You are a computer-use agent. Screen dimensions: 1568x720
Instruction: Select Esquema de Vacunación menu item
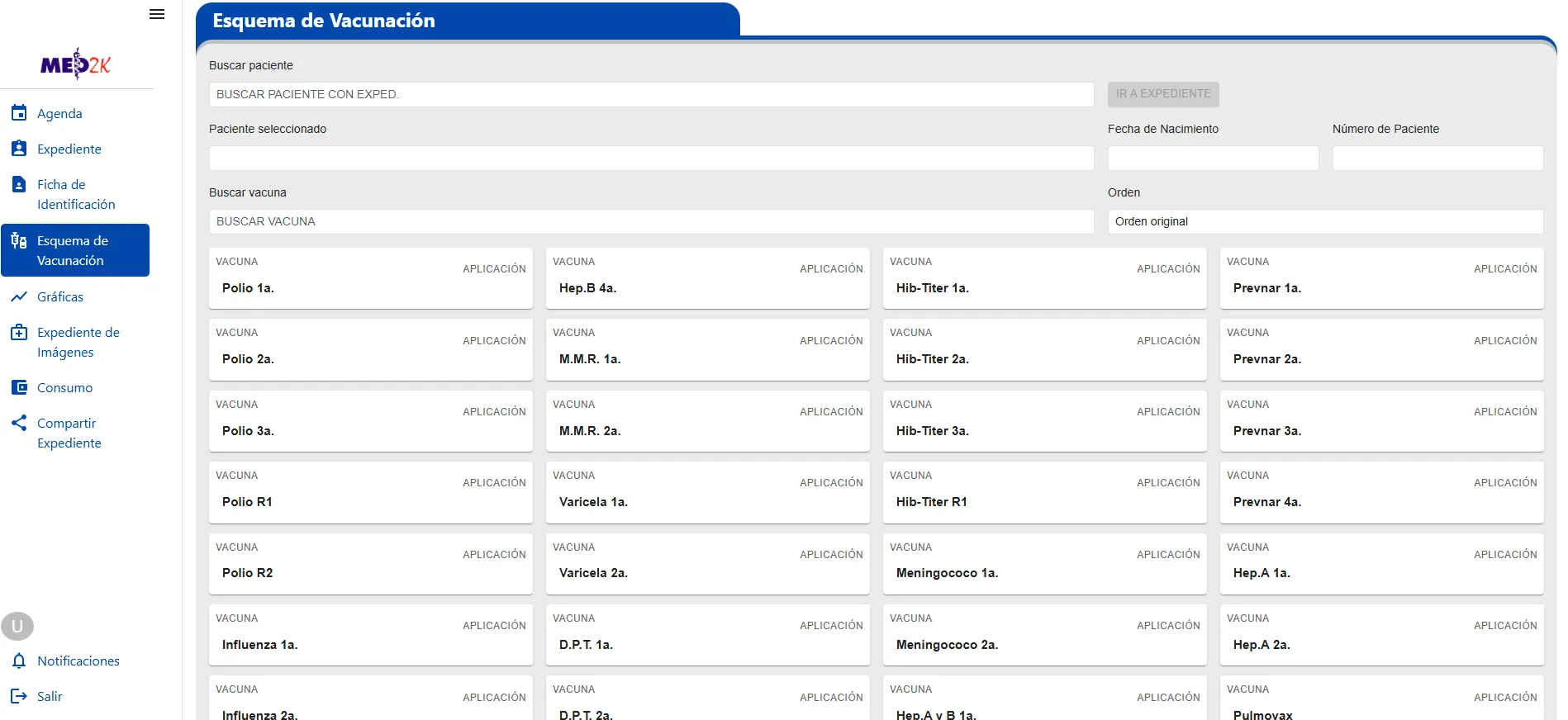75,250
